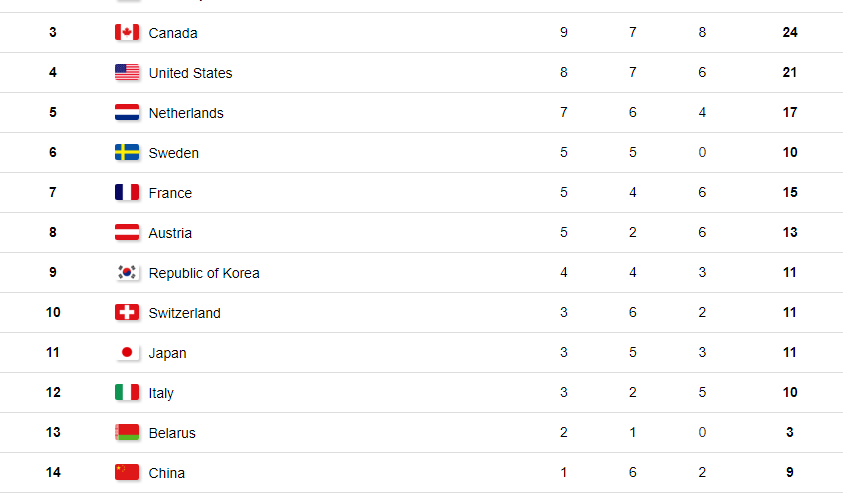Viewport: 843px width, 500px height.
Task: Click the Sweden flag icon
Action: pyautogui.click(x=127, y=152)
